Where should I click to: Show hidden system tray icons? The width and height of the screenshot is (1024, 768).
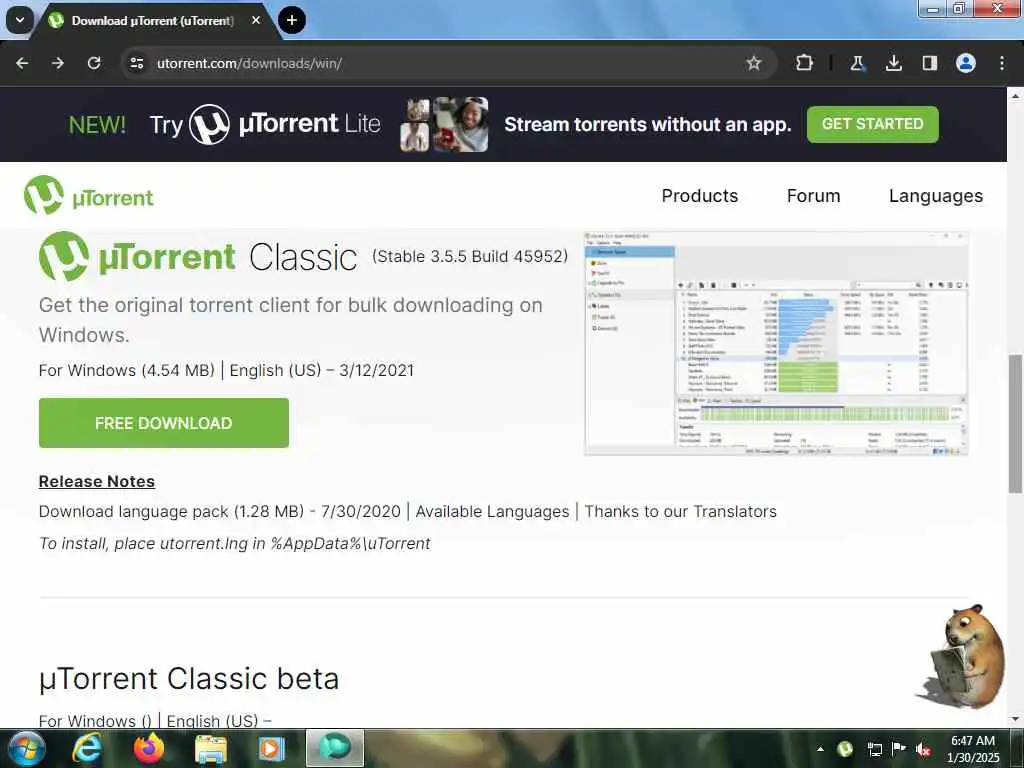tap(820, 749)
